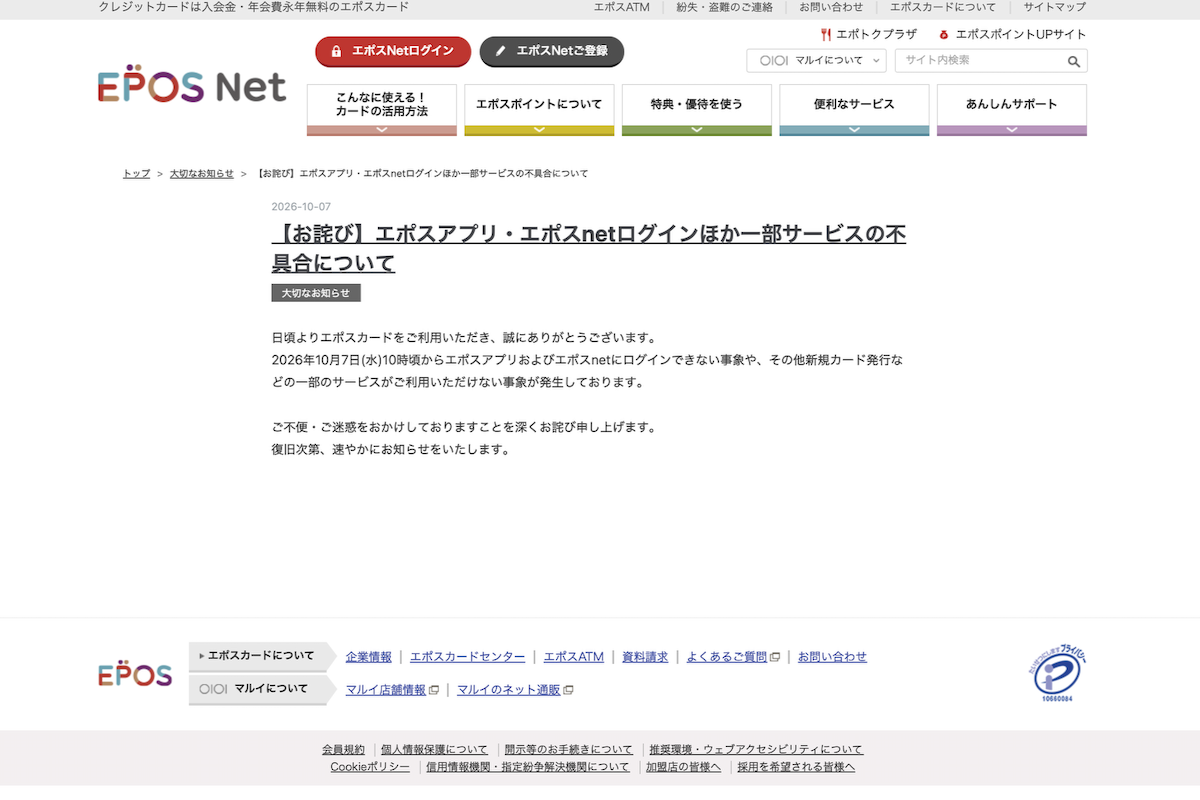Open お問い合わせ in top utility bar

831,7
